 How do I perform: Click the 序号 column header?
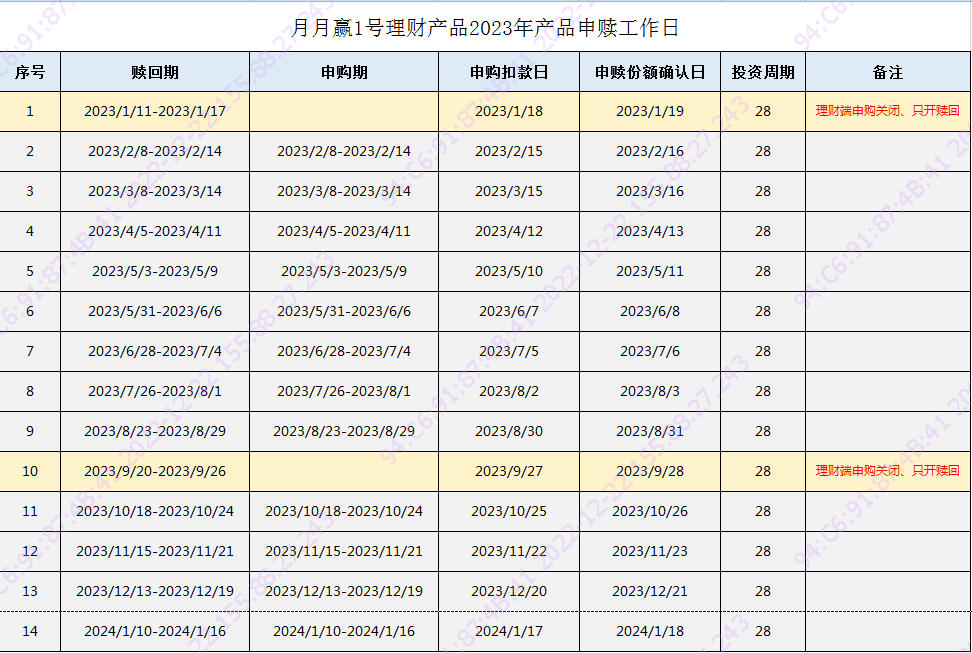point(30,72)
